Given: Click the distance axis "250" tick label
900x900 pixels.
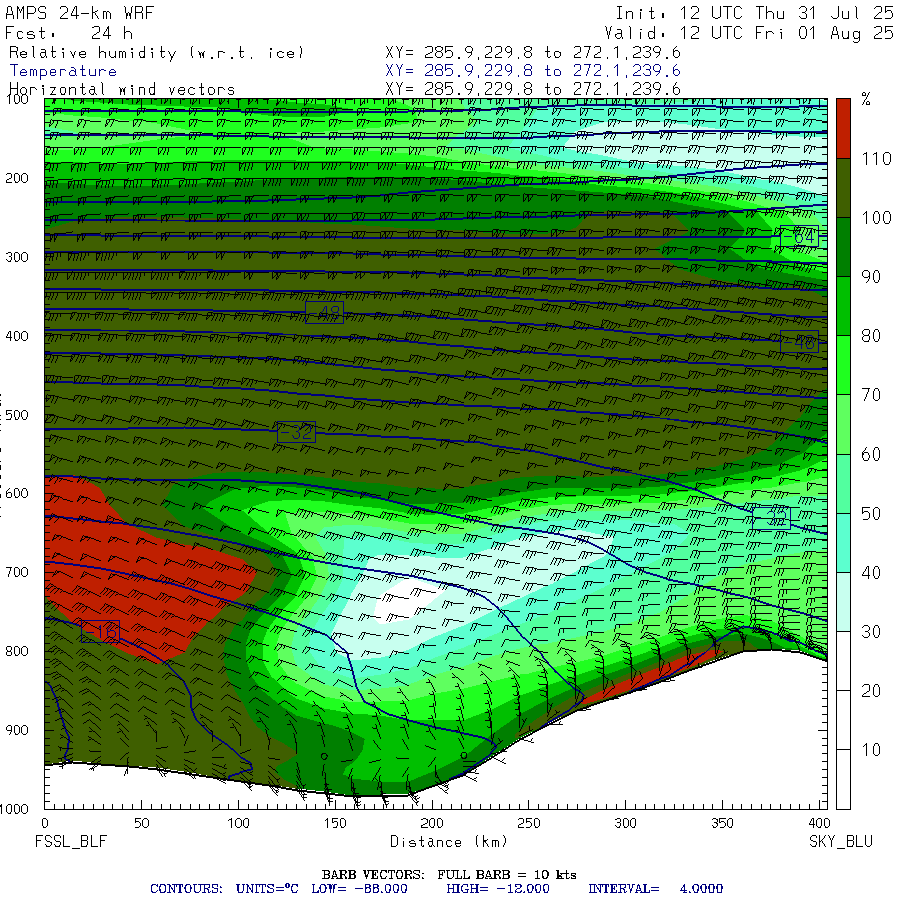Looking at the screenshot, I should click(x=529, y=823).
